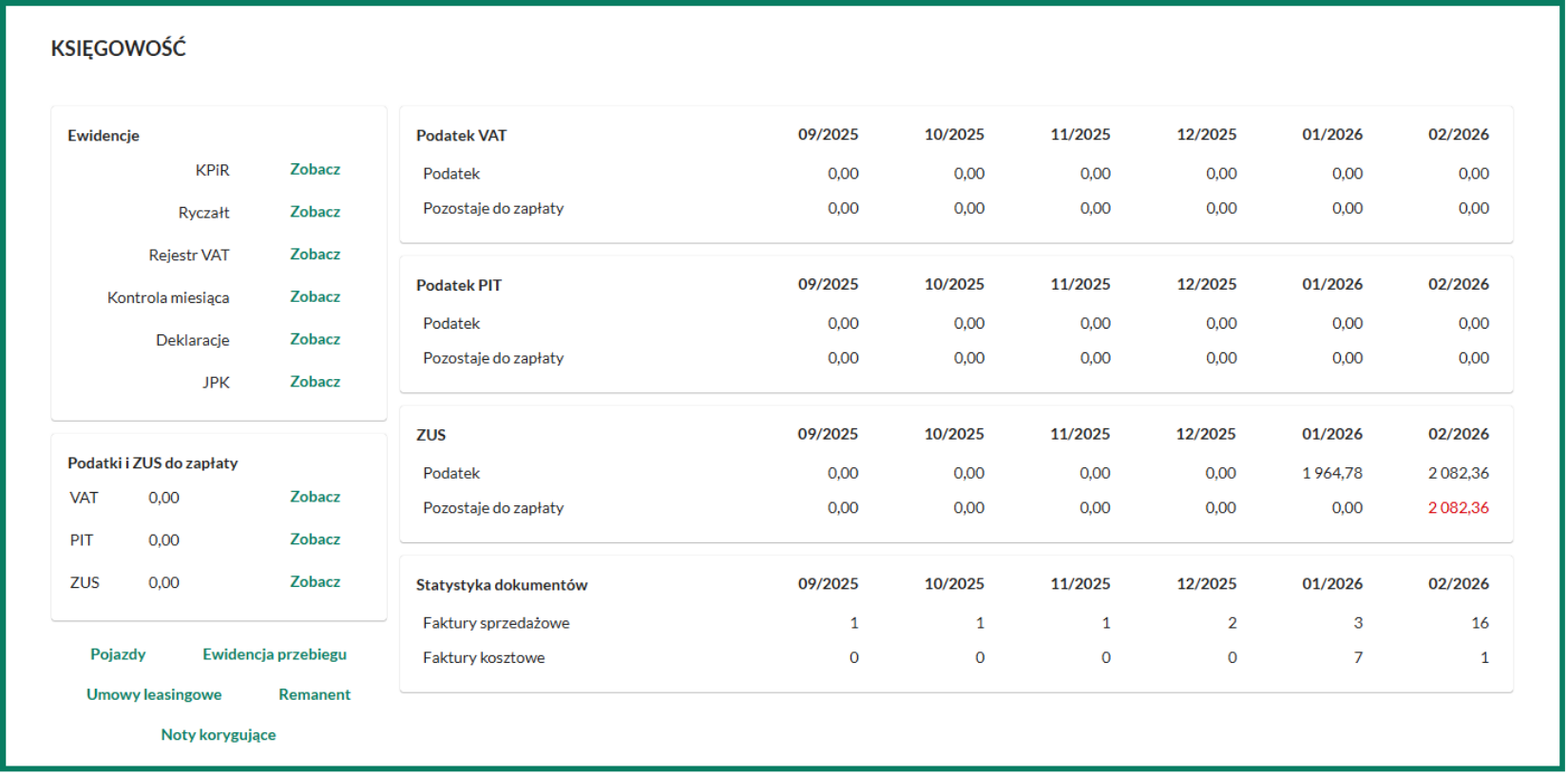The image size is (1568, 775).
Task: Select VAT amount 0,00 in to-pay panel
Action: click(x=163, y=498)
